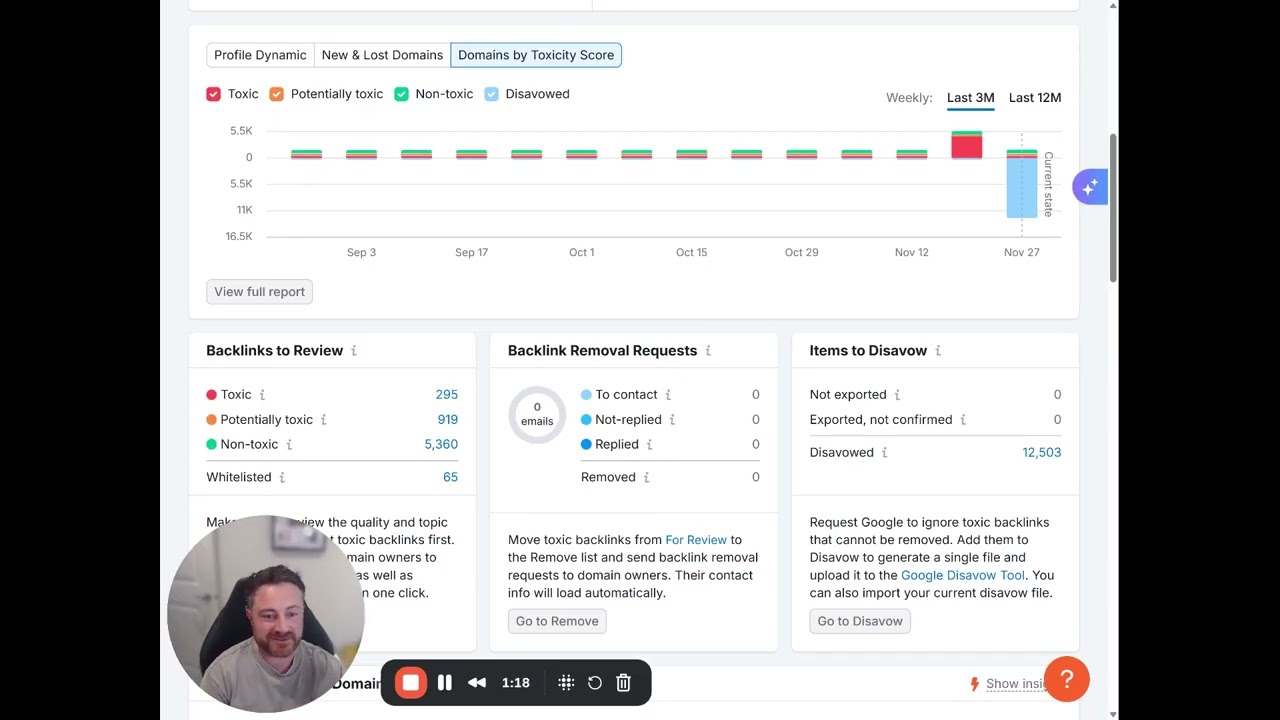Click the recorder drag grid icon
This screenshot has width=1280, height=720.
tap(566, 683)
